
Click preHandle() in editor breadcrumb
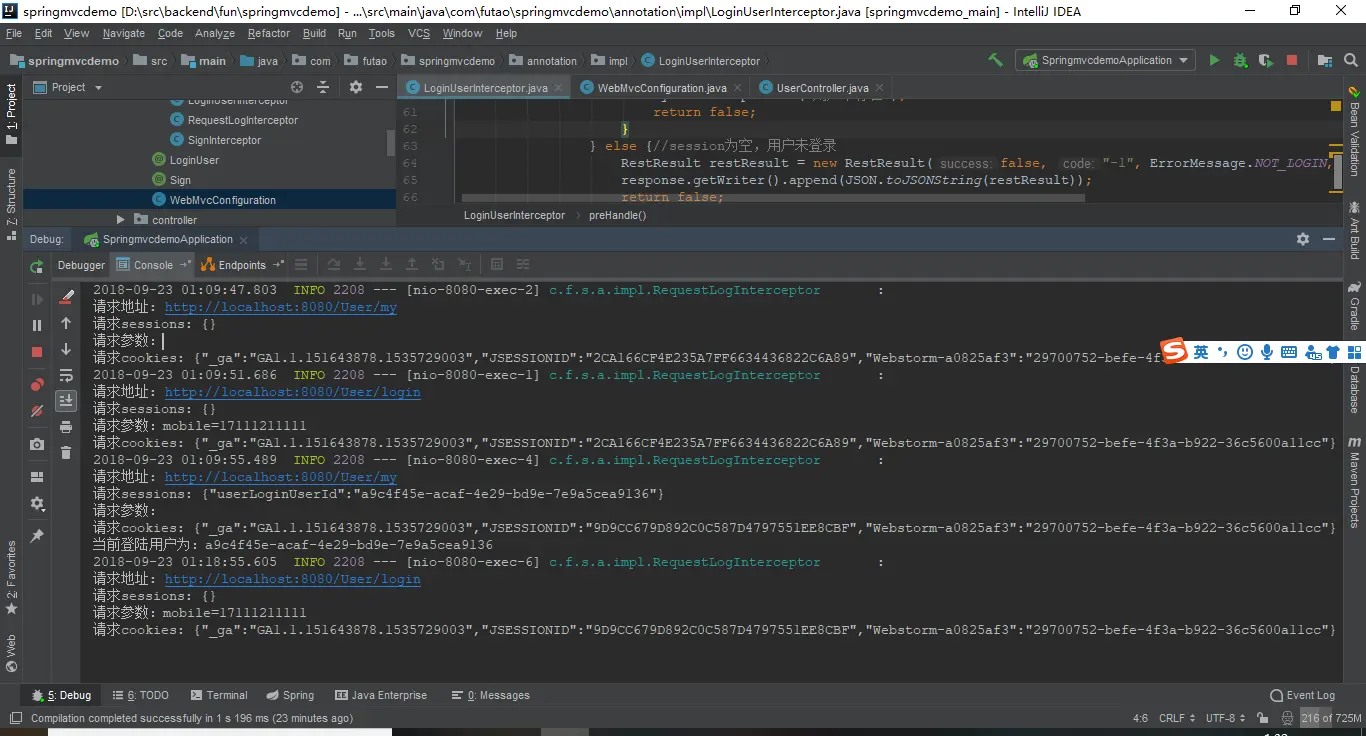coord(617,215)
